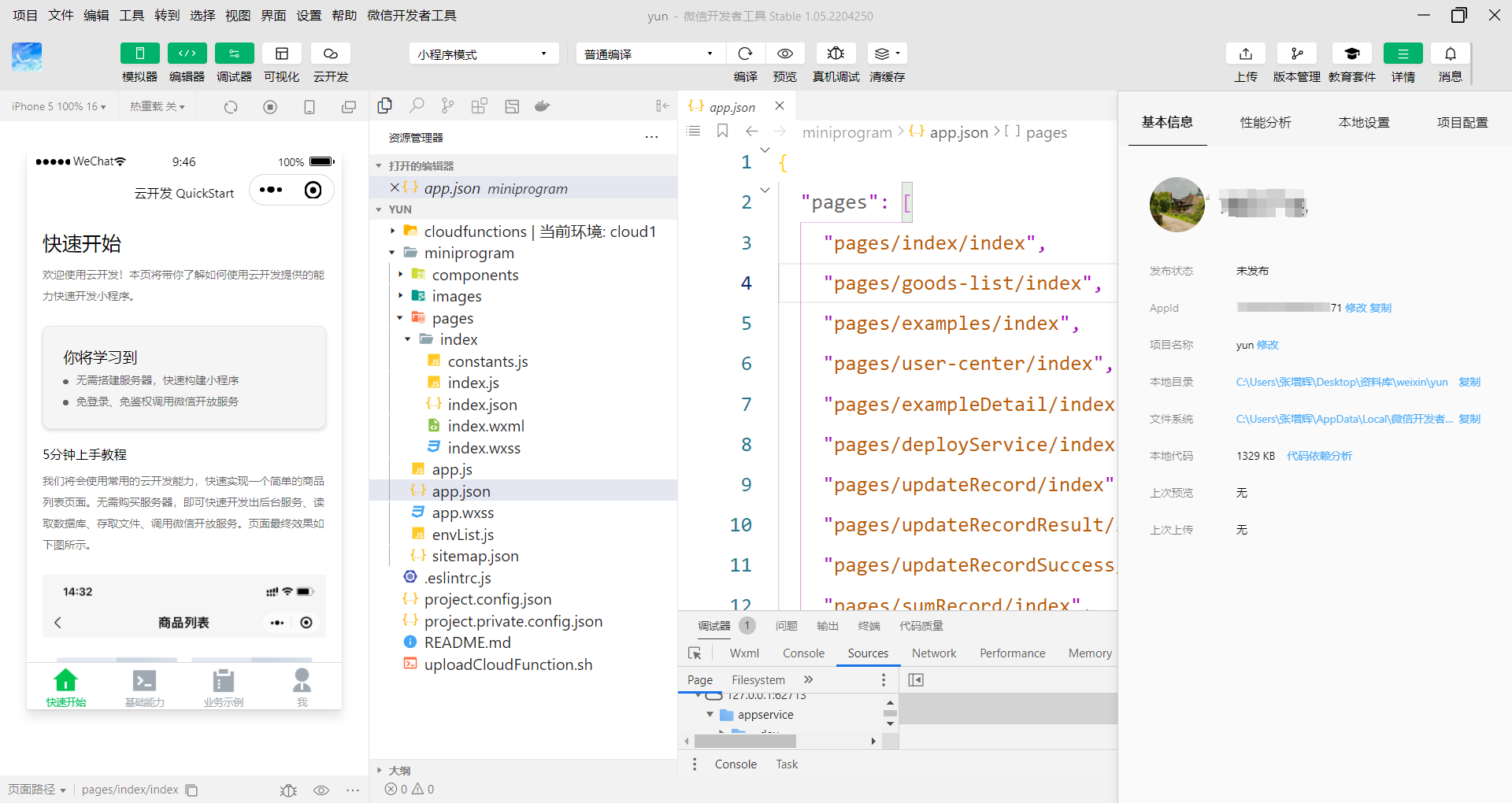Open the 资源管理器 more actions menu
The image size is (1512, 803).
pos(651,137)
